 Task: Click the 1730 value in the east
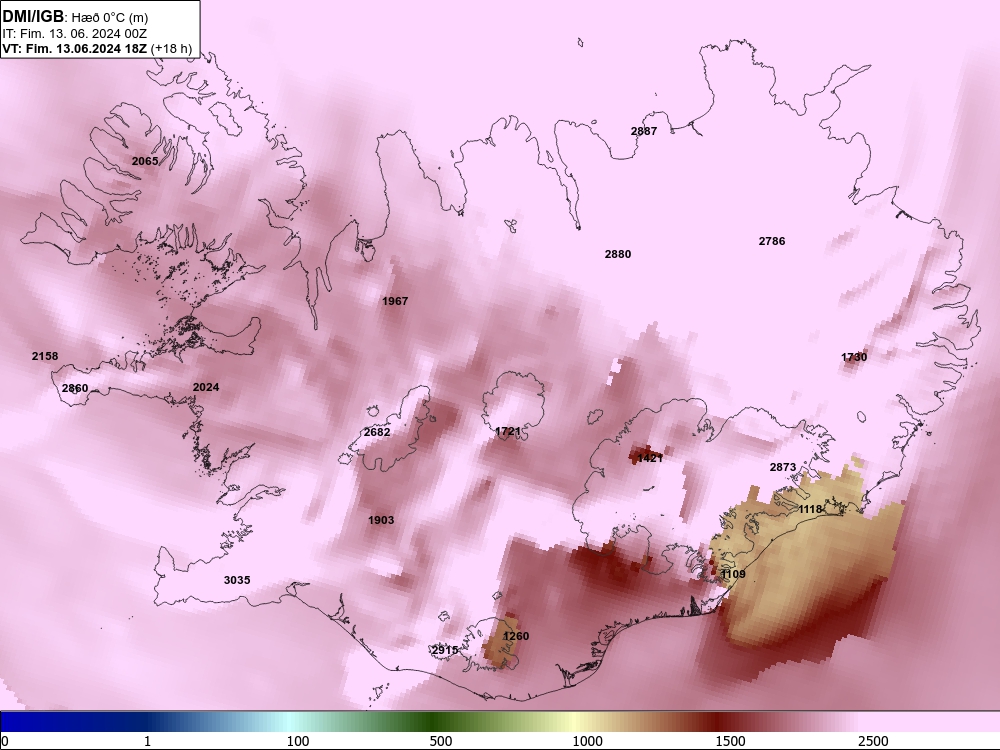click(x=854, y=357)
